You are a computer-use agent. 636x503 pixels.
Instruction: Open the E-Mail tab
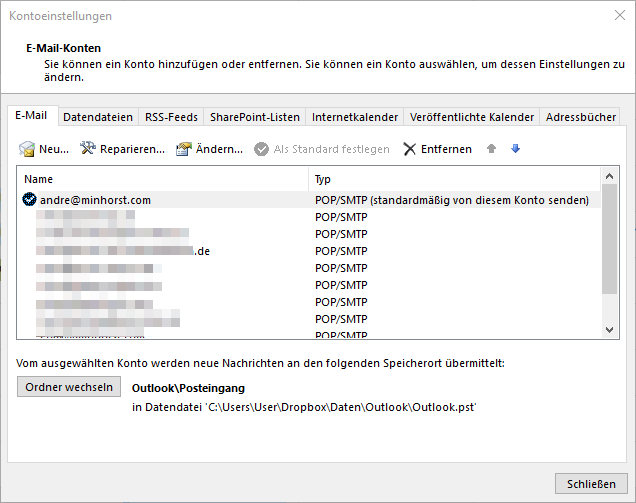point(31,116)
